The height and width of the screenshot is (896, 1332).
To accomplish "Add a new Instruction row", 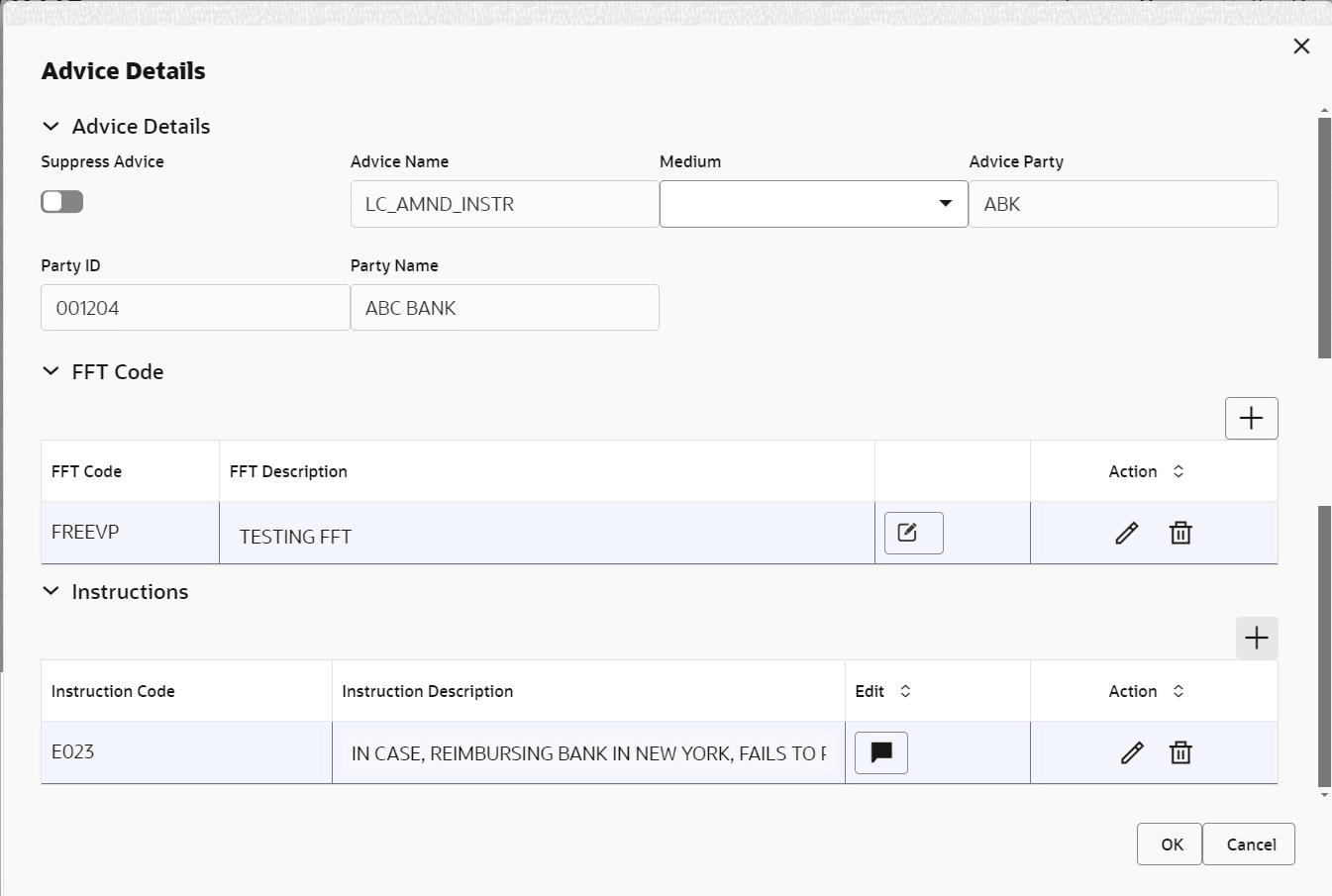I will tap(1256, 638).
